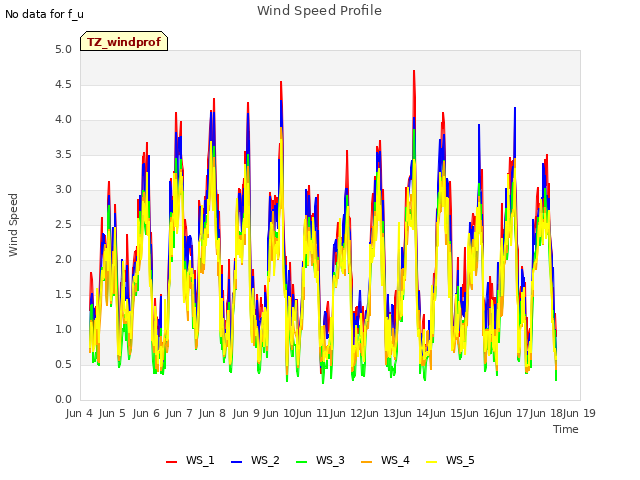
Task: Select the red WS_1 legend swatch
Action: [171, 461]
